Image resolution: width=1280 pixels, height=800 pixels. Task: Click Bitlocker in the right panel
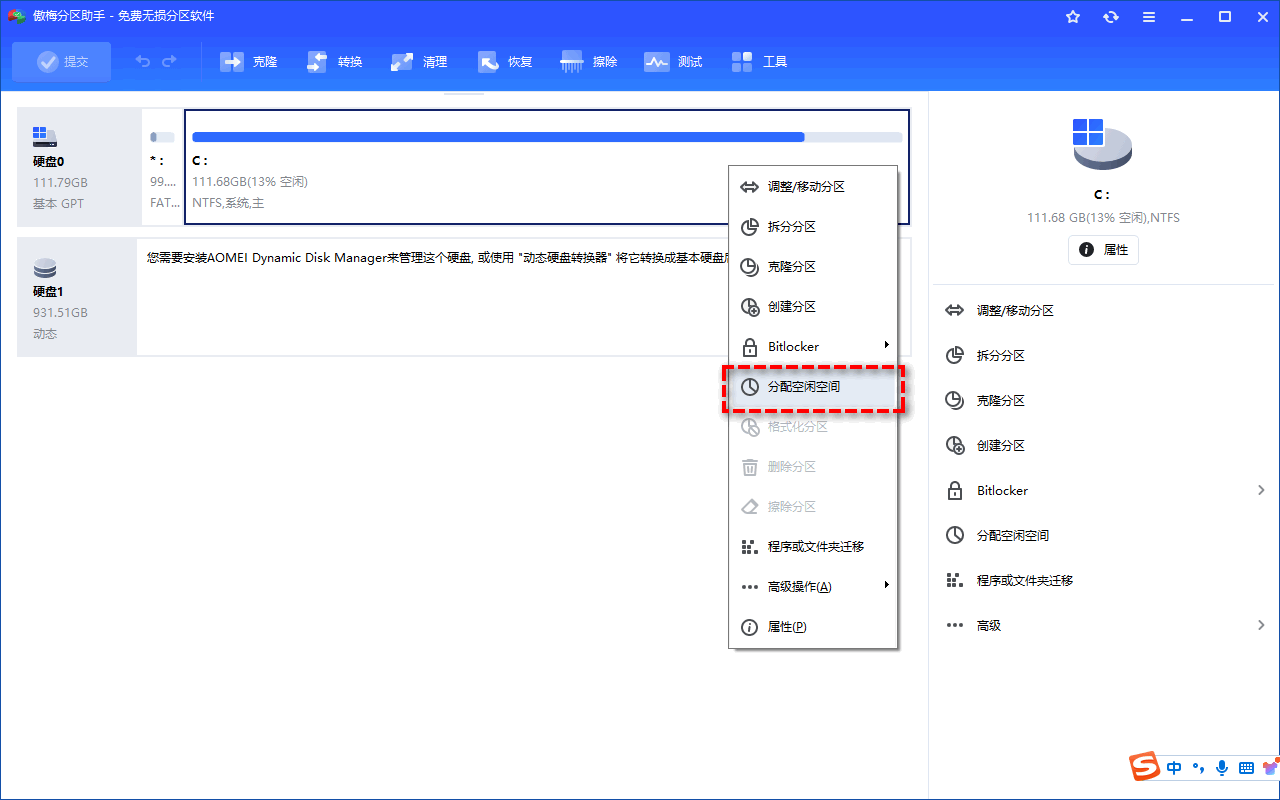1002,491
